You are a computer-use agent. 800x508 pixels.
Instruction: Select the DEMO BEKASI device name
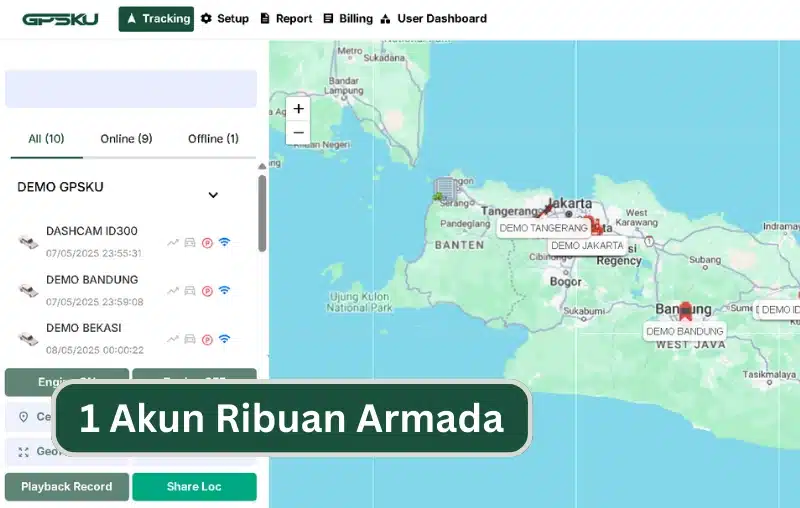[x=84, y=328]
